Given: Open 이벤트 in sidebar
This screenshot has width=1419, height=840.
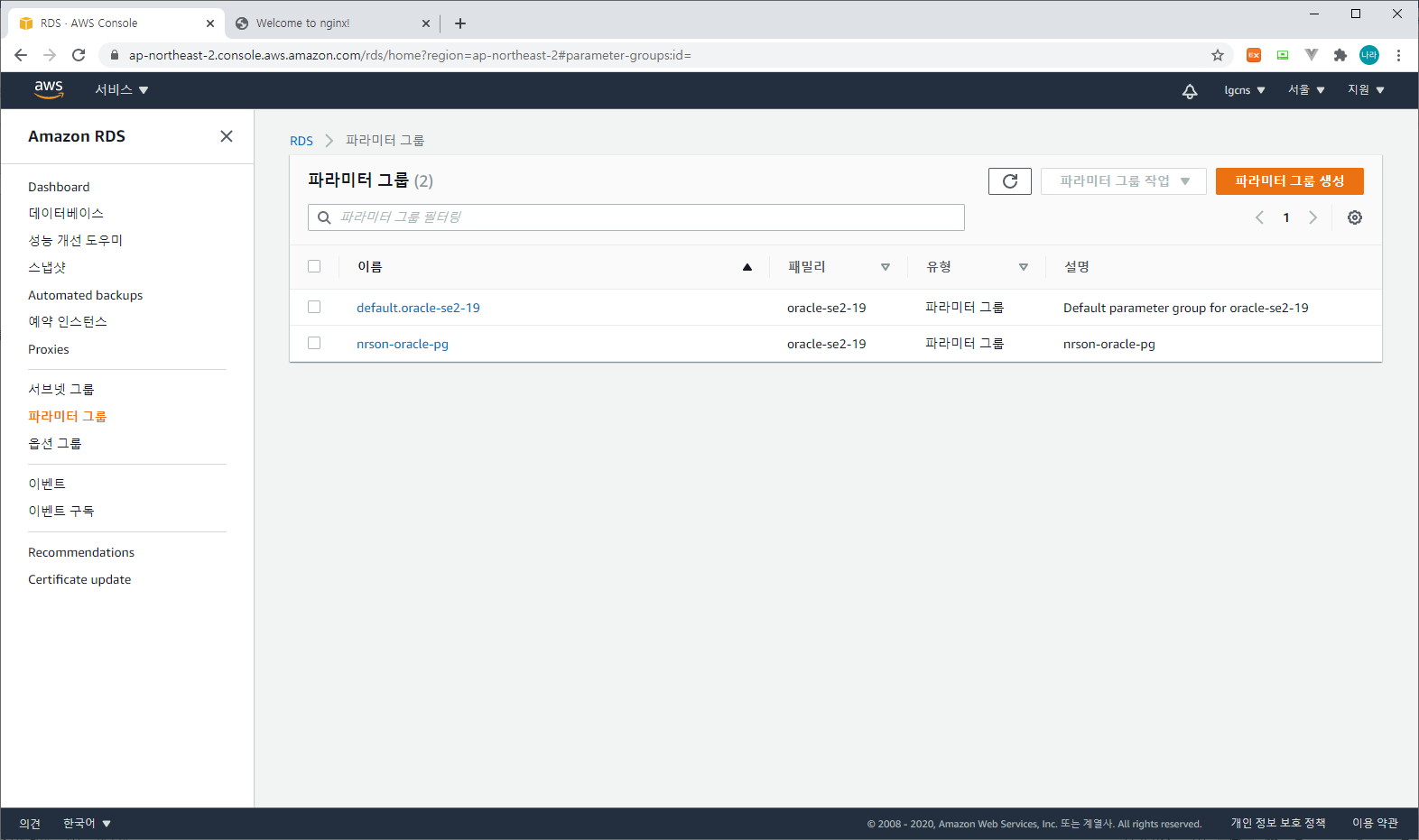Looking at the screenshot, I should (47, 484).
